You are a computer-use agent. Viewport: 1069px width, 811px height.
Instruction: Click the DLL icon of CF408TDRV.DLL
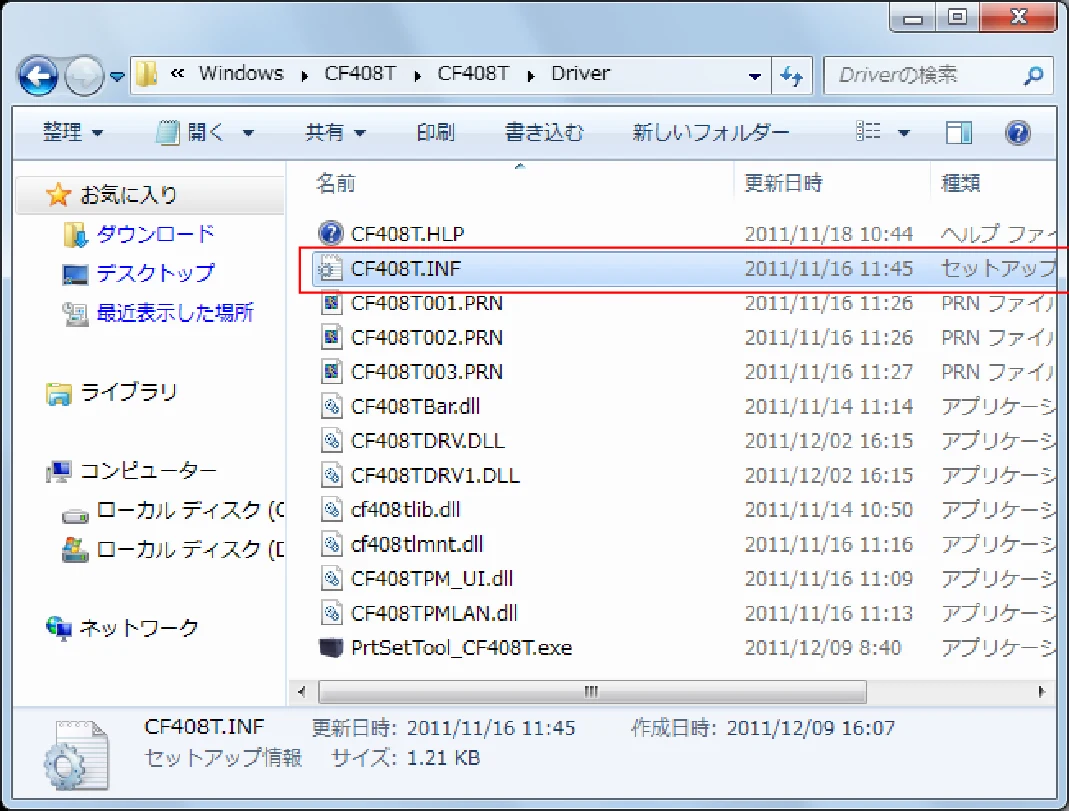coord(331,441)
